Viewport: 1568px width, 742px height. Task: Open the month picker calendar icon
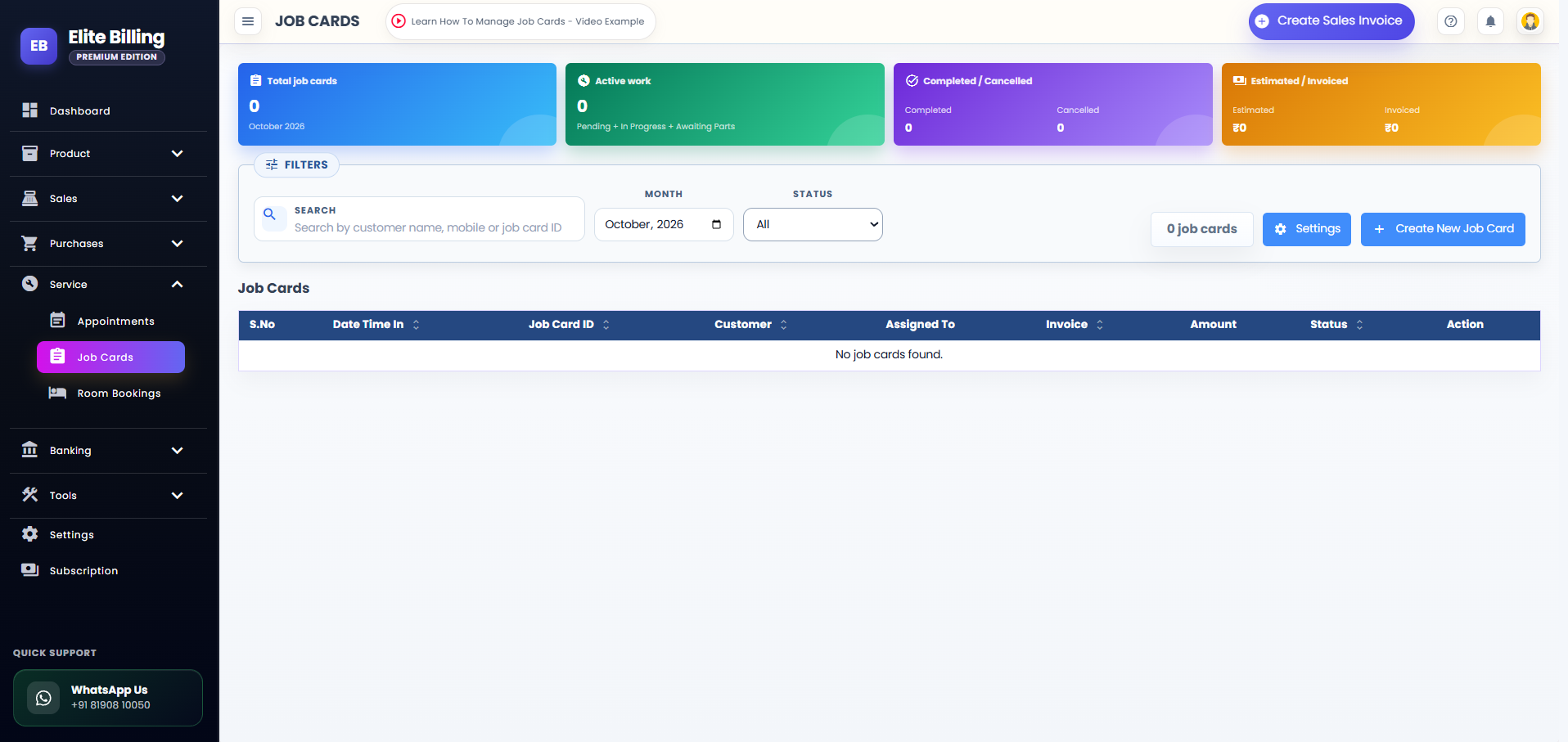tap(716, 224)
